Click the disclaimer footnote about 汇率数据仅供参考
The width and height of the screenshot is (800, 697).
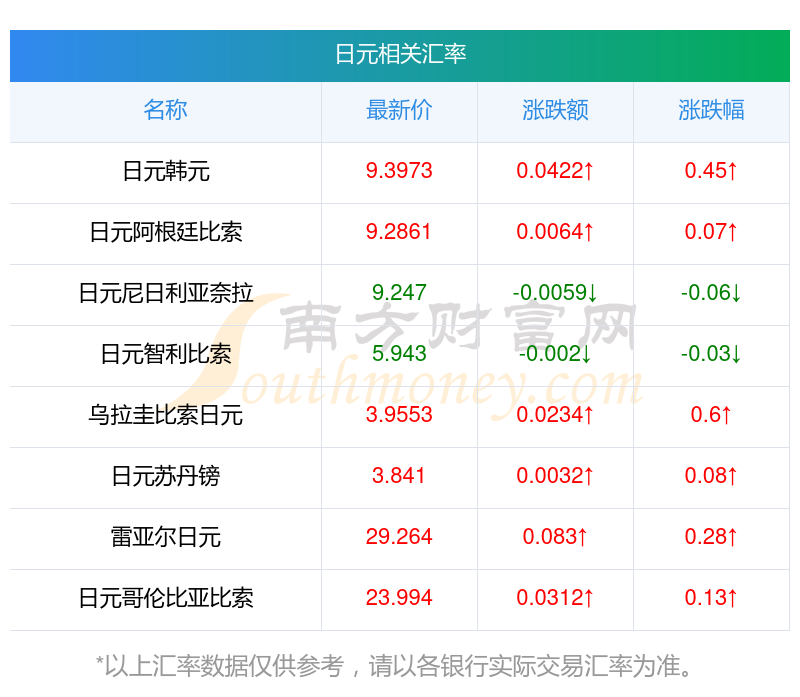394,666
